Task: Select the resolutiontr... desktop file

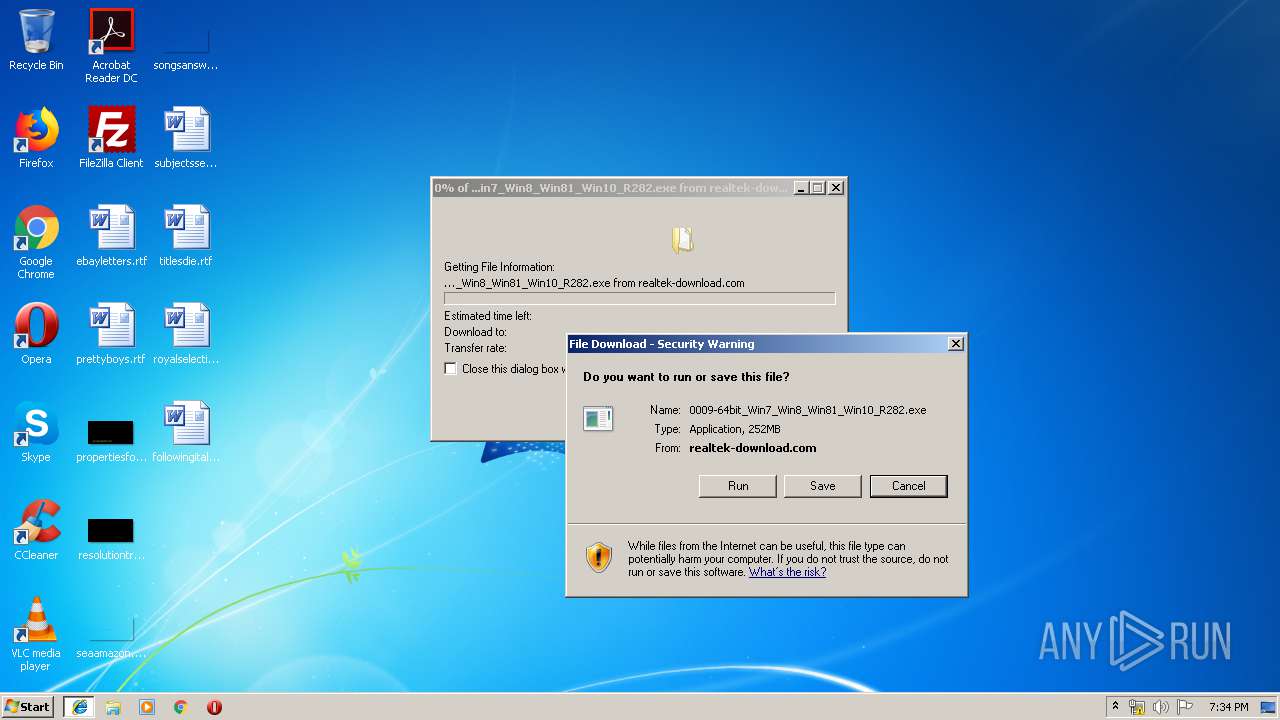Action: coord(111,539)
